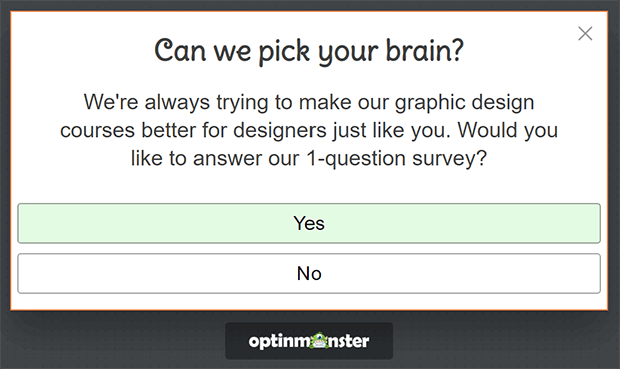620x369 pixels.
Task: Open the OptinMonster badge link
Action: pyautogui.click(x=309, y=341)
